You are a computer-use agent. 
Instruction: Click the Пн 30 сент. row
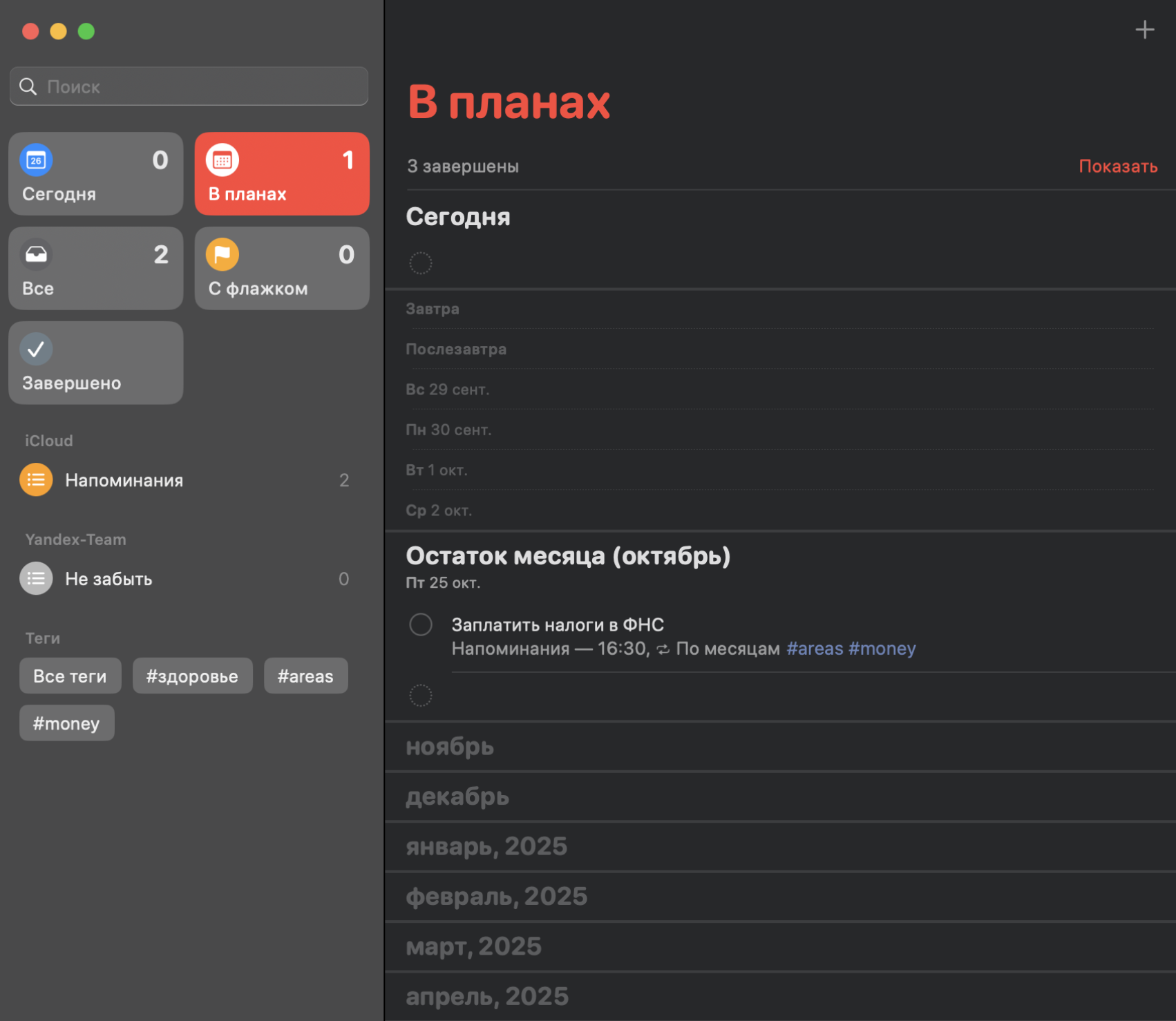pyautogui.click(x=780, y=430)
